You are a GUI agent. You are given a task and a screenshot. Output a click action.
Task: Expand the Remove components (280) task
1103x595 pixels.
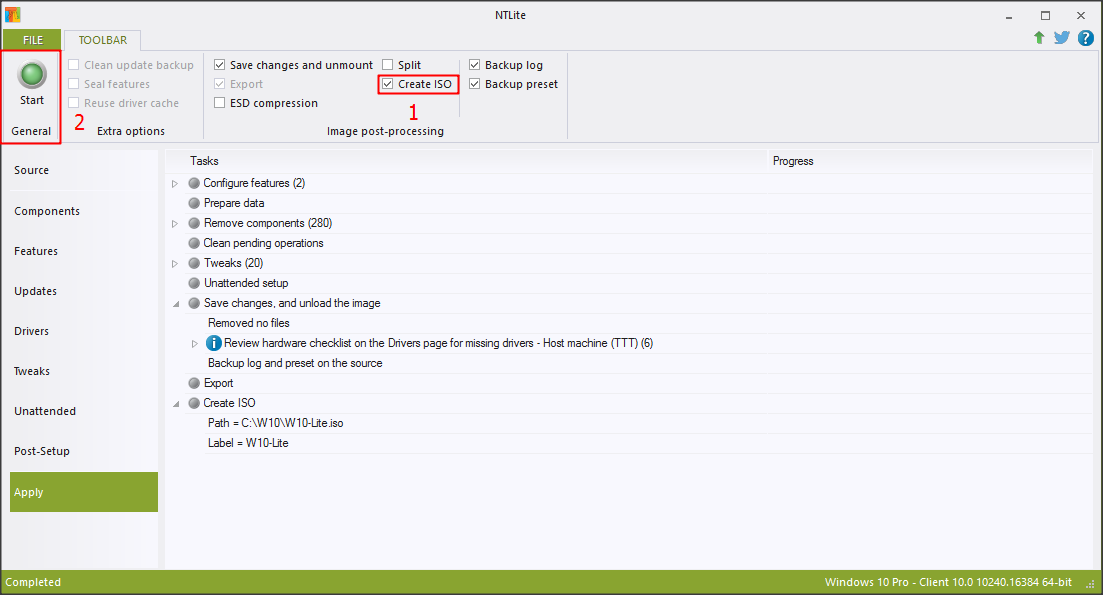175,223
